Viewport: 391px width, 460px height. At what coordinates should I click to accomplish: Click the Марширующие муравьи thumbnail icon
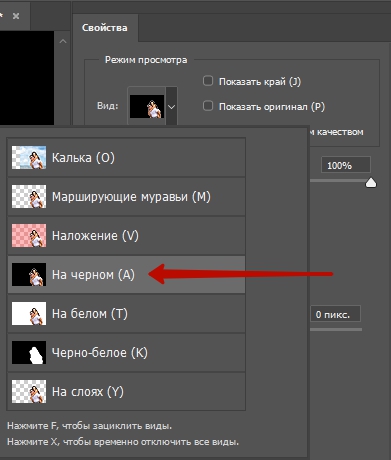(x=29, y=197)
